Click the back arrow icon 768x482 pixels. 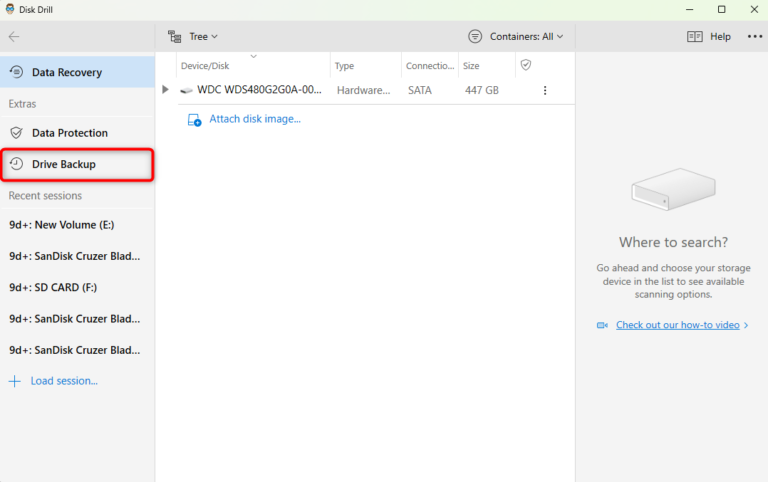pos(14,37)
